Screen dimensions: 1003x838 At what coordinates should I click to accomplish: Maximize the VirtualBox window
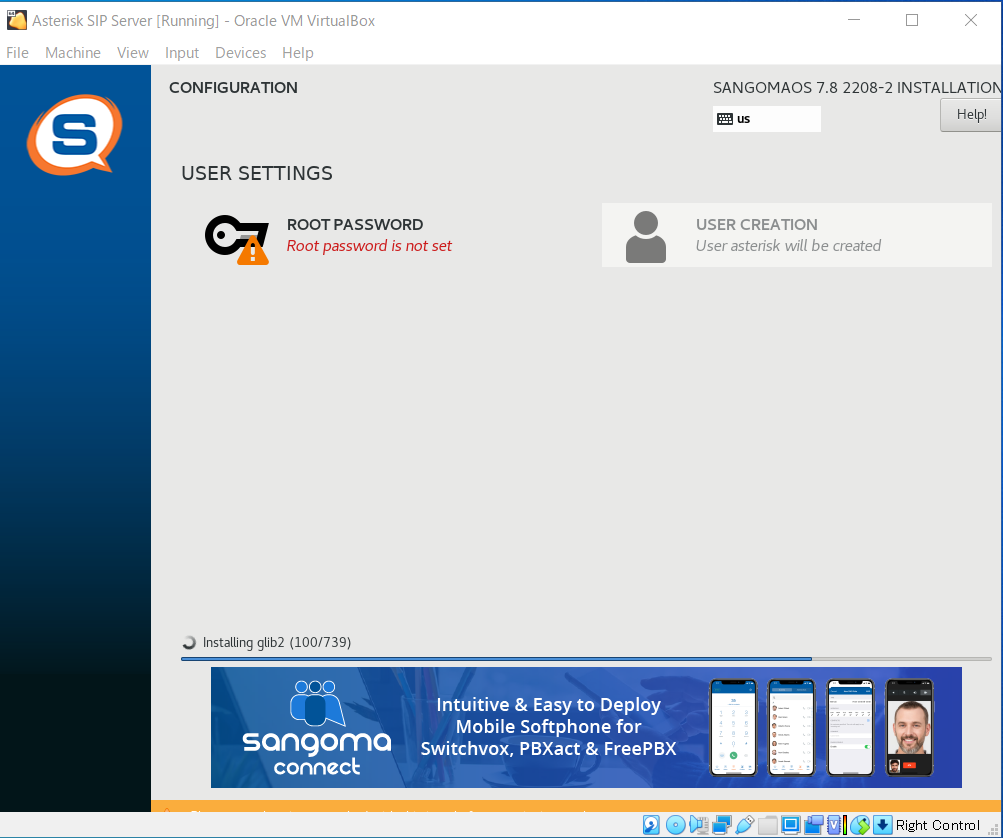pyautogui.click(x=912, y=20)
